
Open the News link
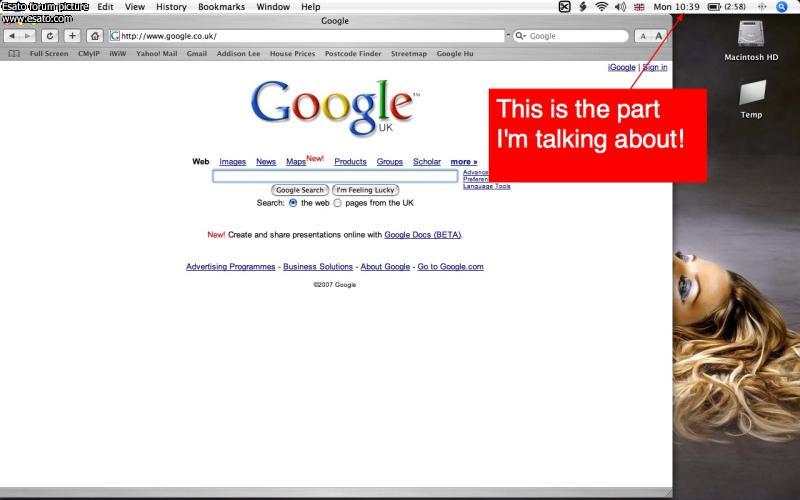point(266,162)
